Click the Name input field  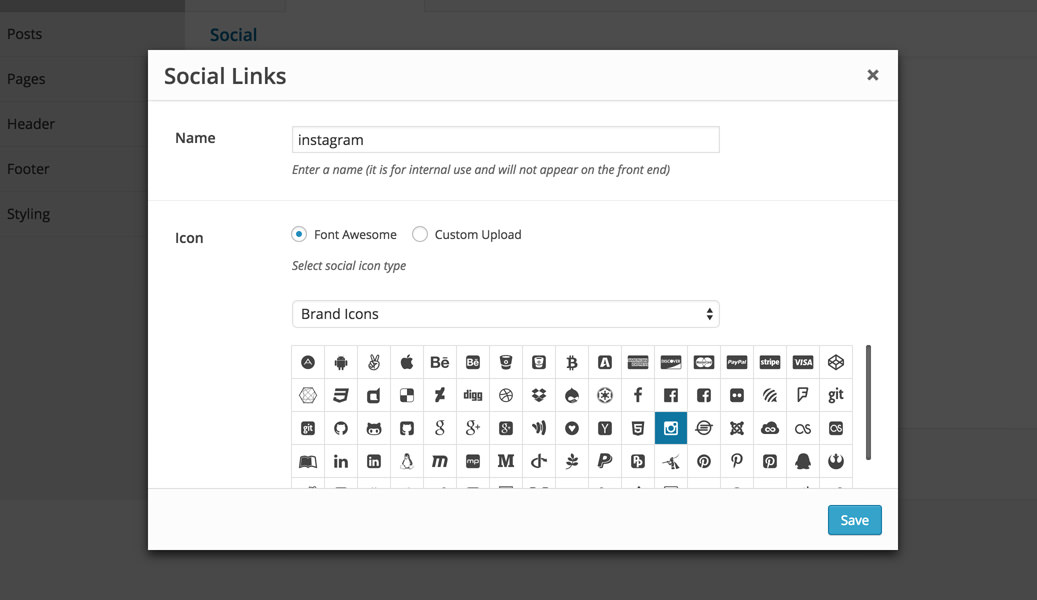click(506, 140)
